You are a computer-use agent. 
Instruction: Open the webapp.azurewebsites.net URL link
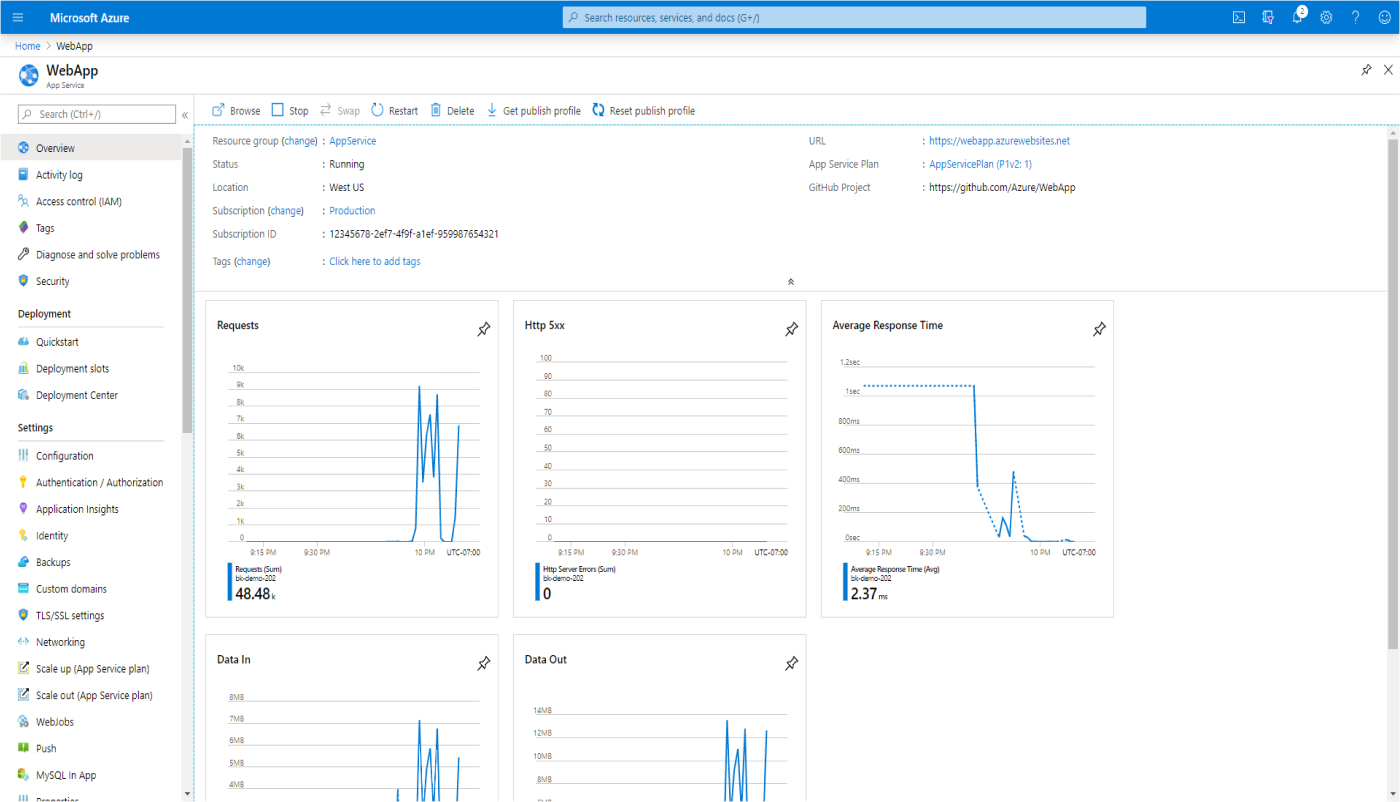(x=999, y=141)
